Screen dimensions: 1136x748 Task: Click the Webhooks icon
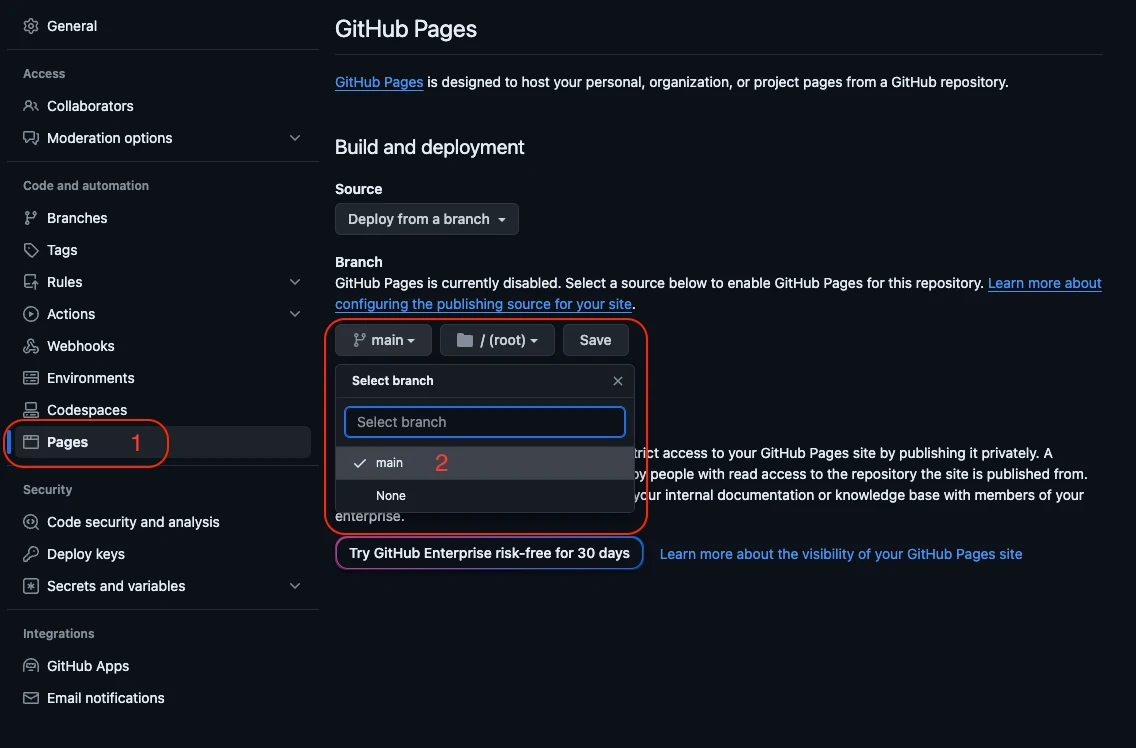pos(30,346)
